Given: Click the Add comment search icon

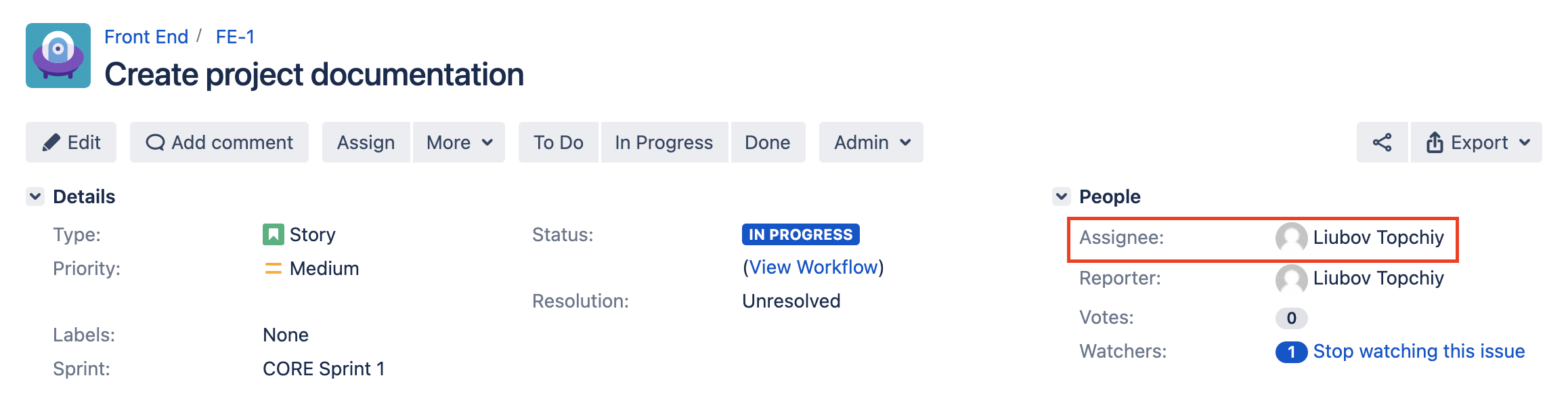Looking at the screenshot, I should [x=156, y=142].
